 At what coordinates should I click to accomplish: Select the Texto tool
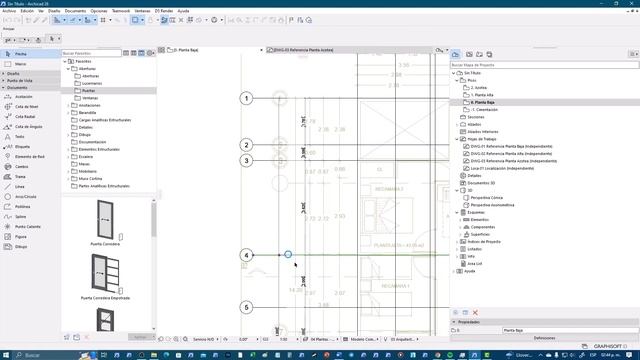30,137
